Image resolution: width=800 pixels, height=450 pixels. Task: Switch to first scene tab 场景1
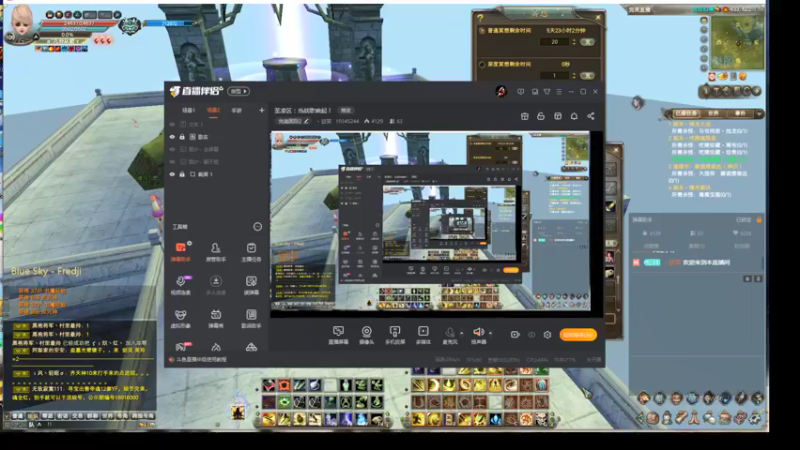pos(189,110)
